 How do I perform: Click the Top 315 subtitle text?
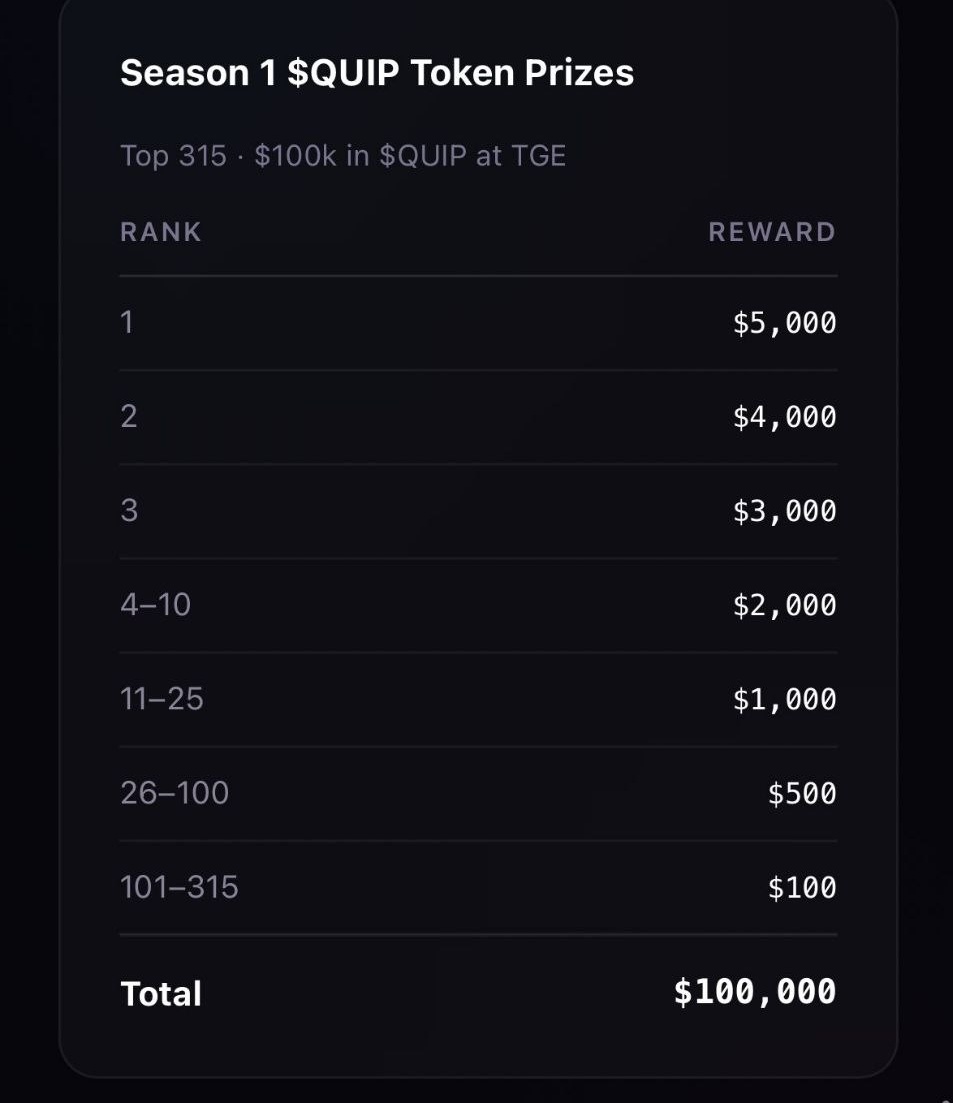click(343, 156)
